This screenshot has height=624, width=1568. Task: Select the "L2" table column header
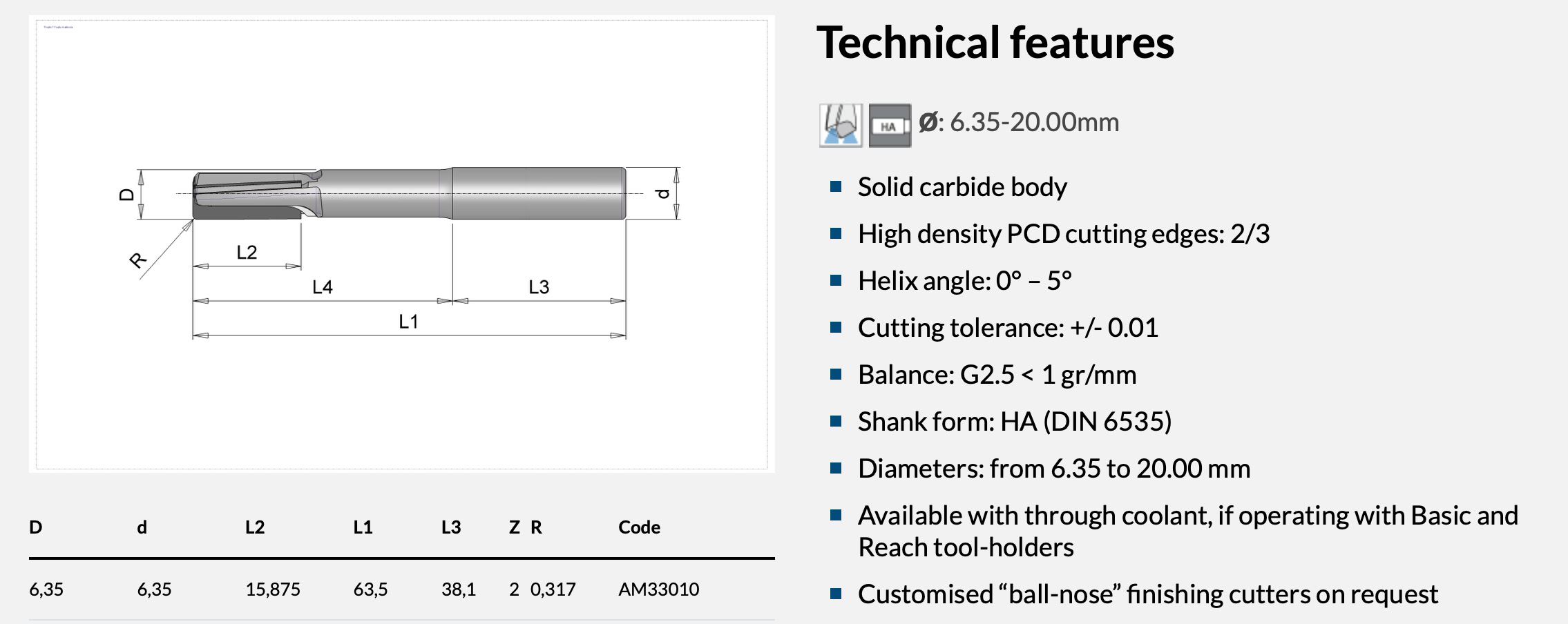(x=255, y=527)
